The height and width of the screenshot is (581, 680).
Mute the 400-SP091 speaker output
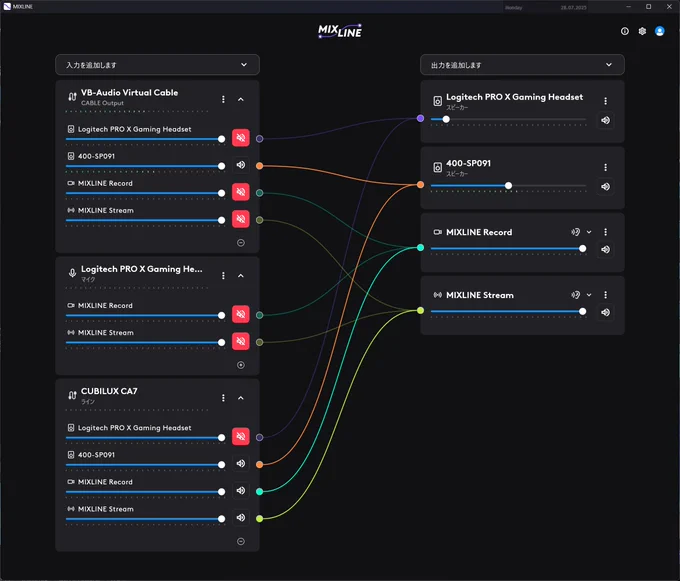[605, 186]
